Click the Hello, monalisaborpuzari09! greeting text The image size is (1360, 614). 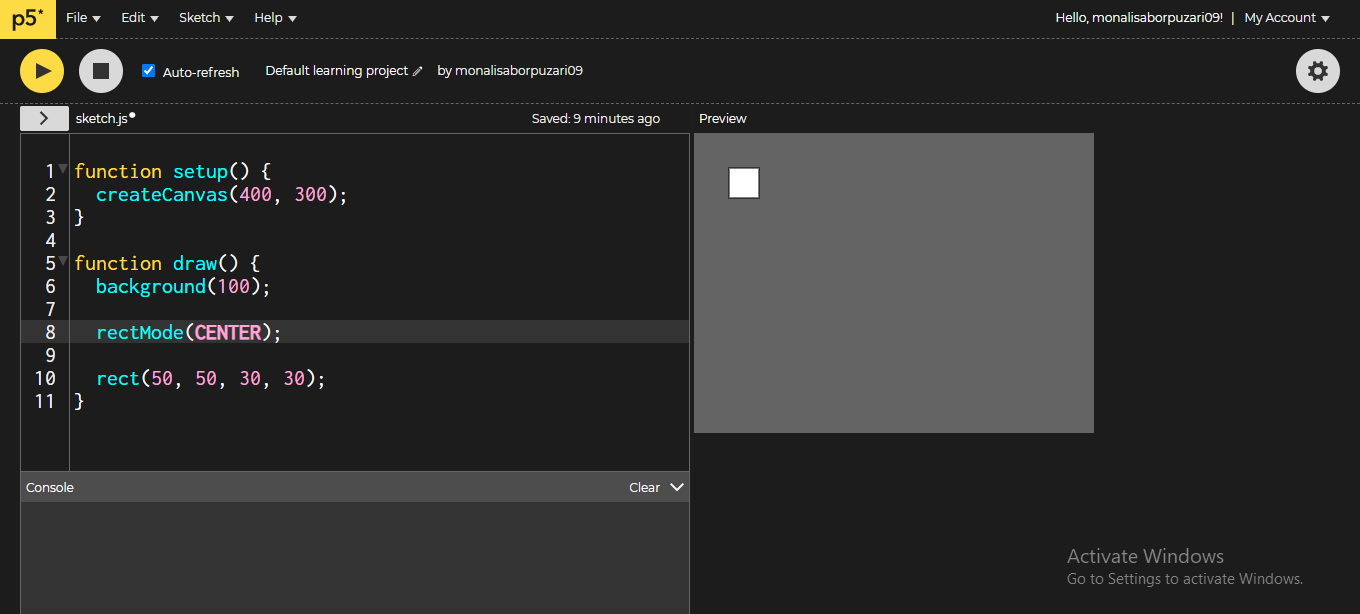point(1139,18)
